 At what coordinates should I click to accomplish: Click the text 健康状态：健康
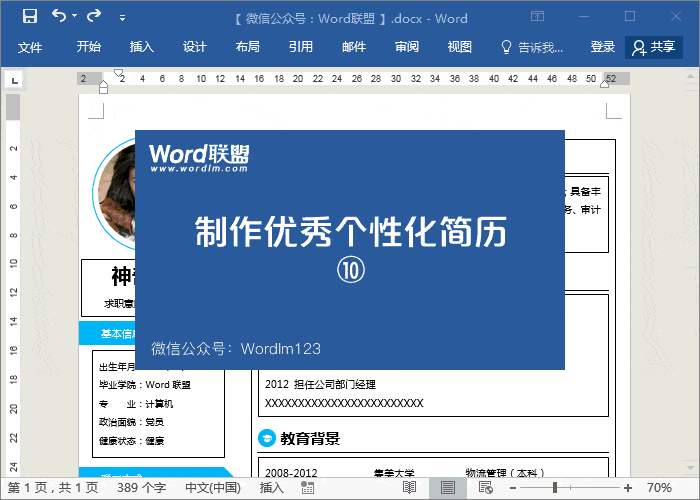(x=131, y=441)
